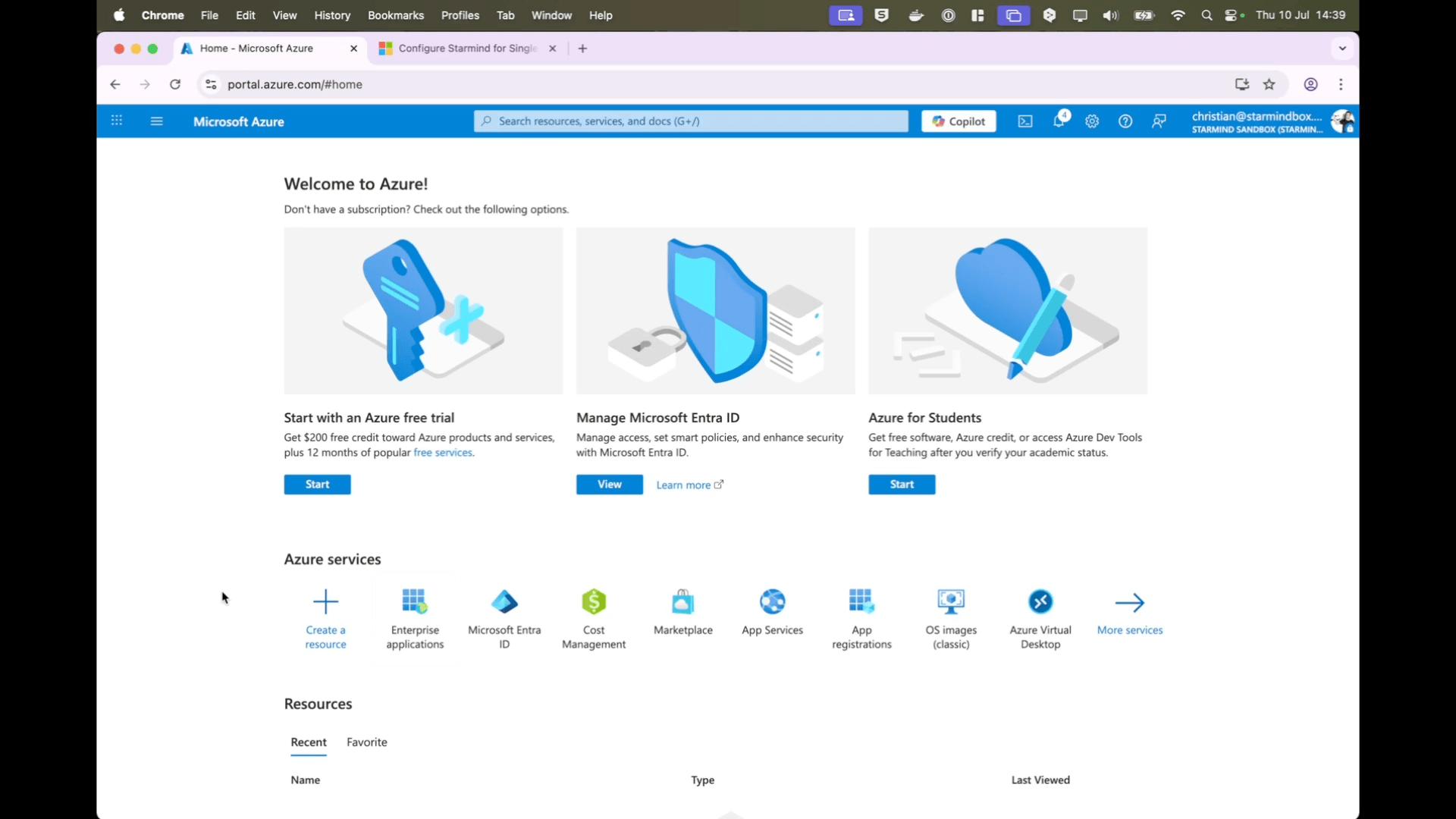This screenshot has height=819, width=1456.
Task: Open Microsoft Entra ID service icon
Action: click(x=504, y=602)
